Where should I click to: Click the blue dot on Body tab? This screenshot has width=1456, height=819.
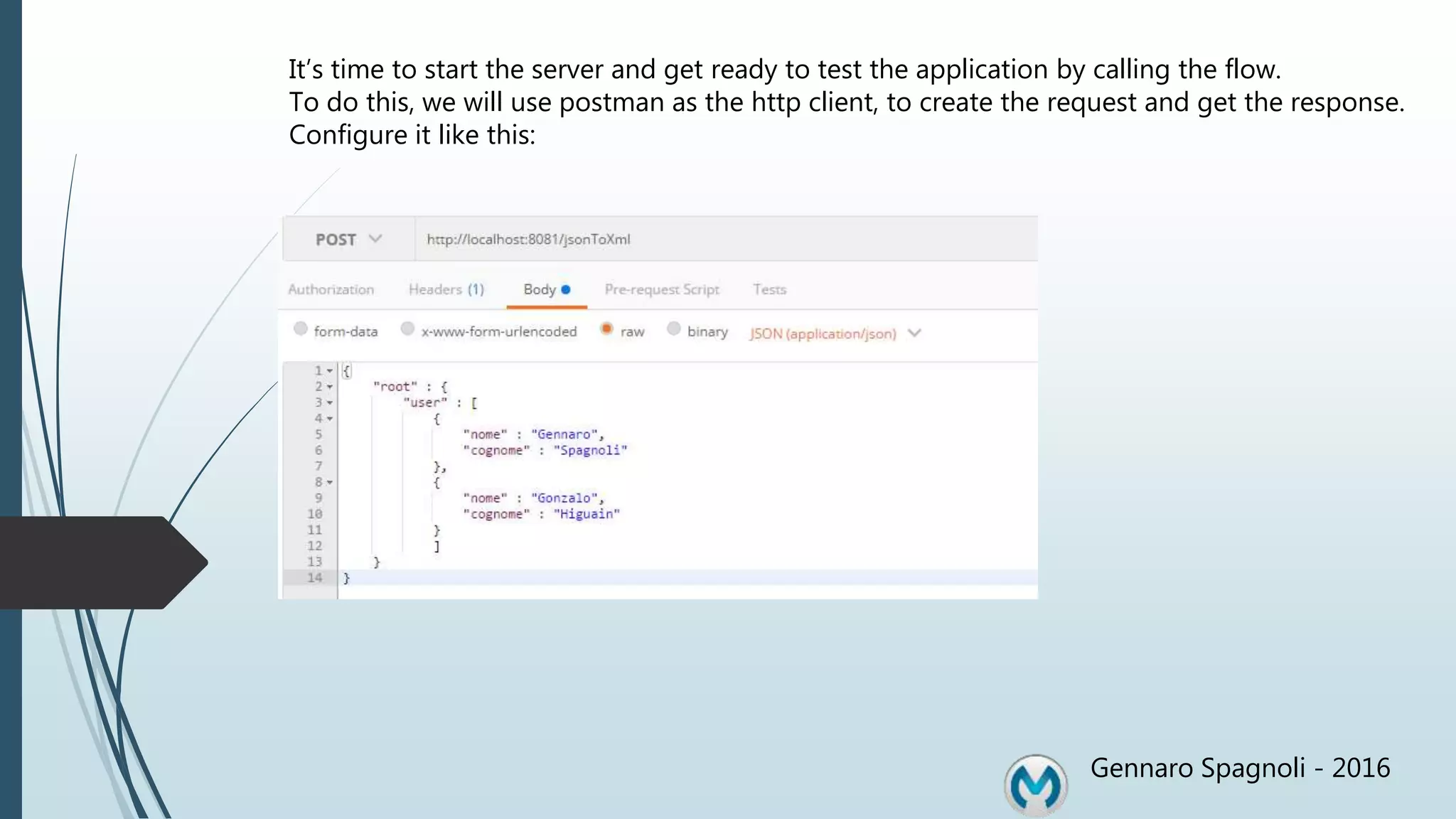click(566, 289)
